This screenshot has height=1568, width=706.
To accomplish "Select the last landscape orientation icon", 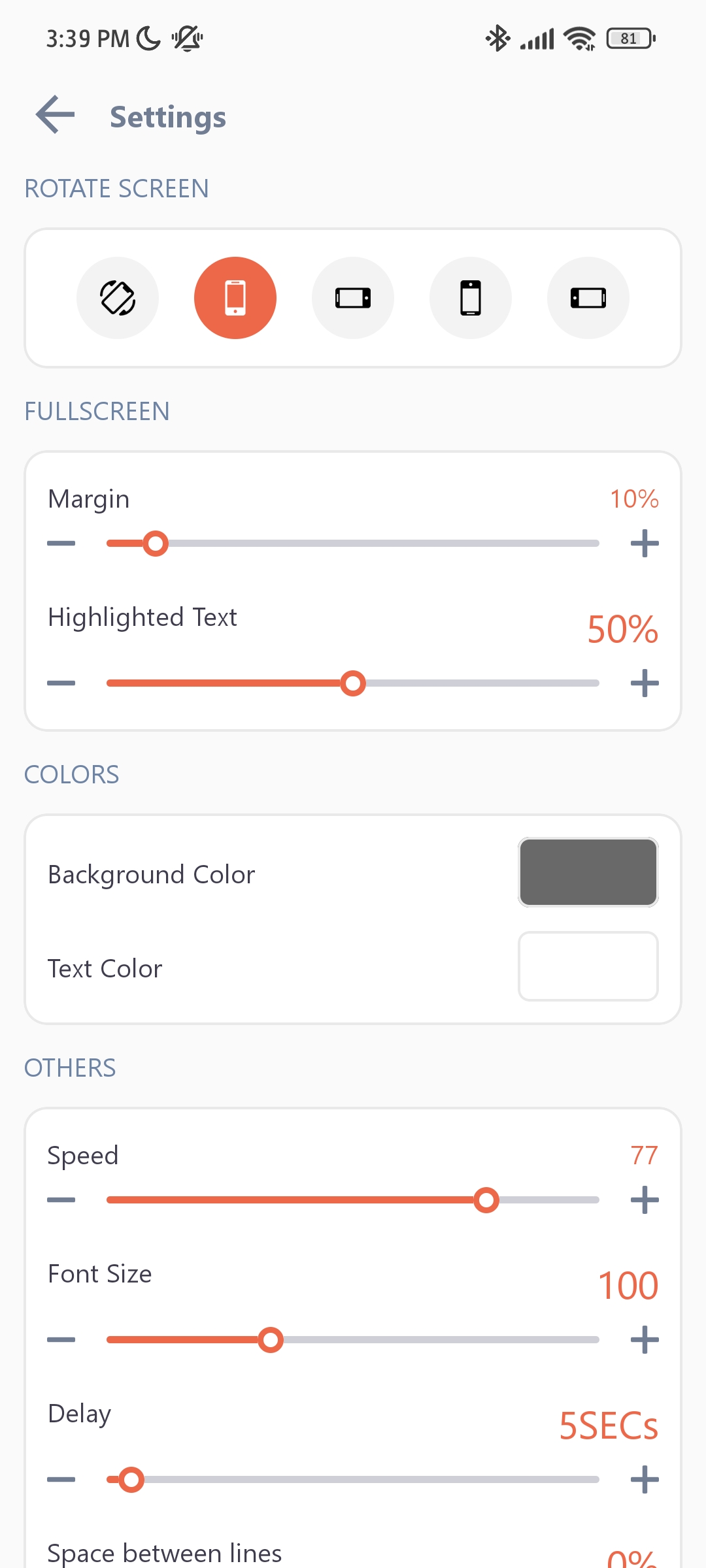I will coord(588,298).
